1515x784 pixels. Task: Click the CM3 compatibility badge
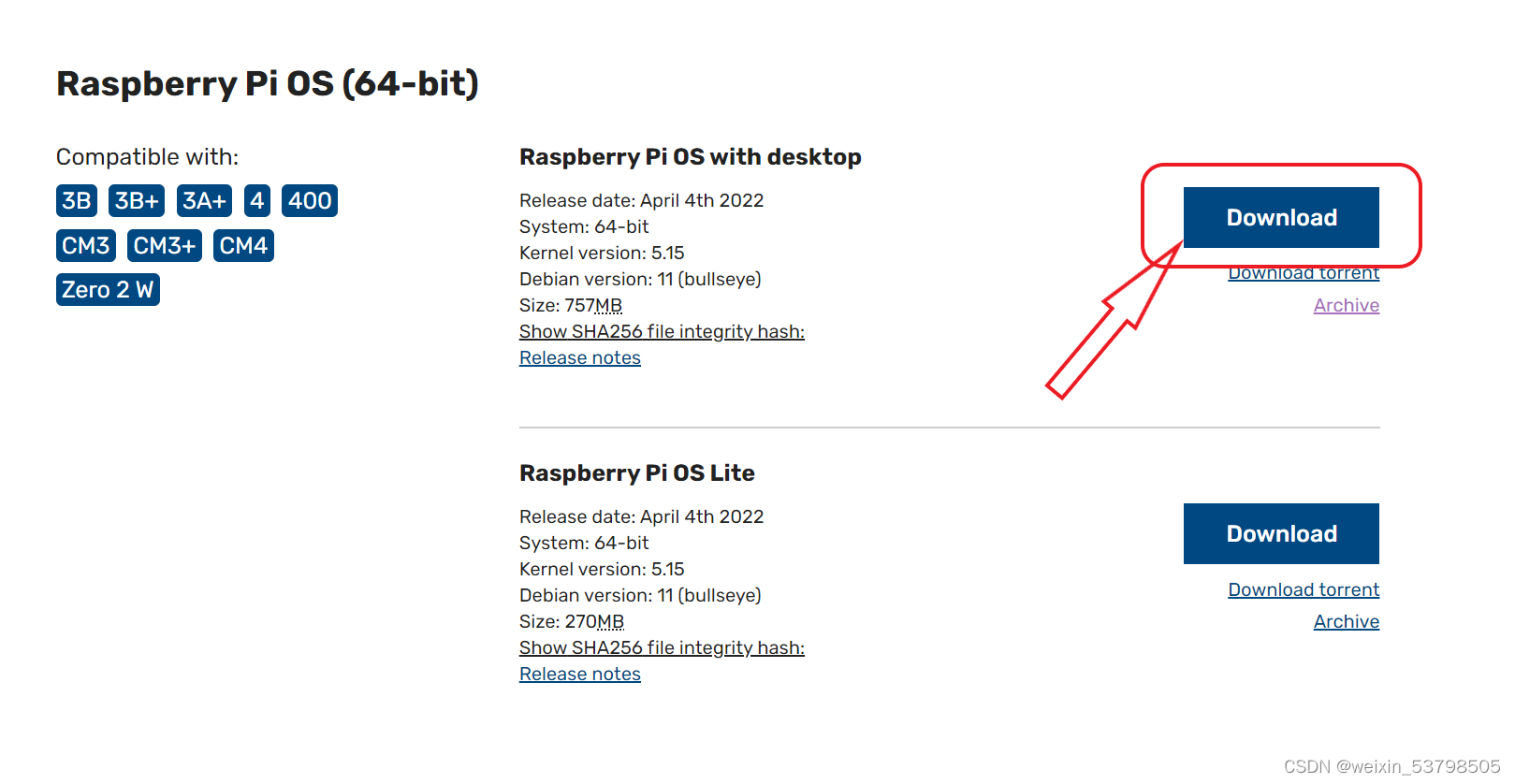86,246
